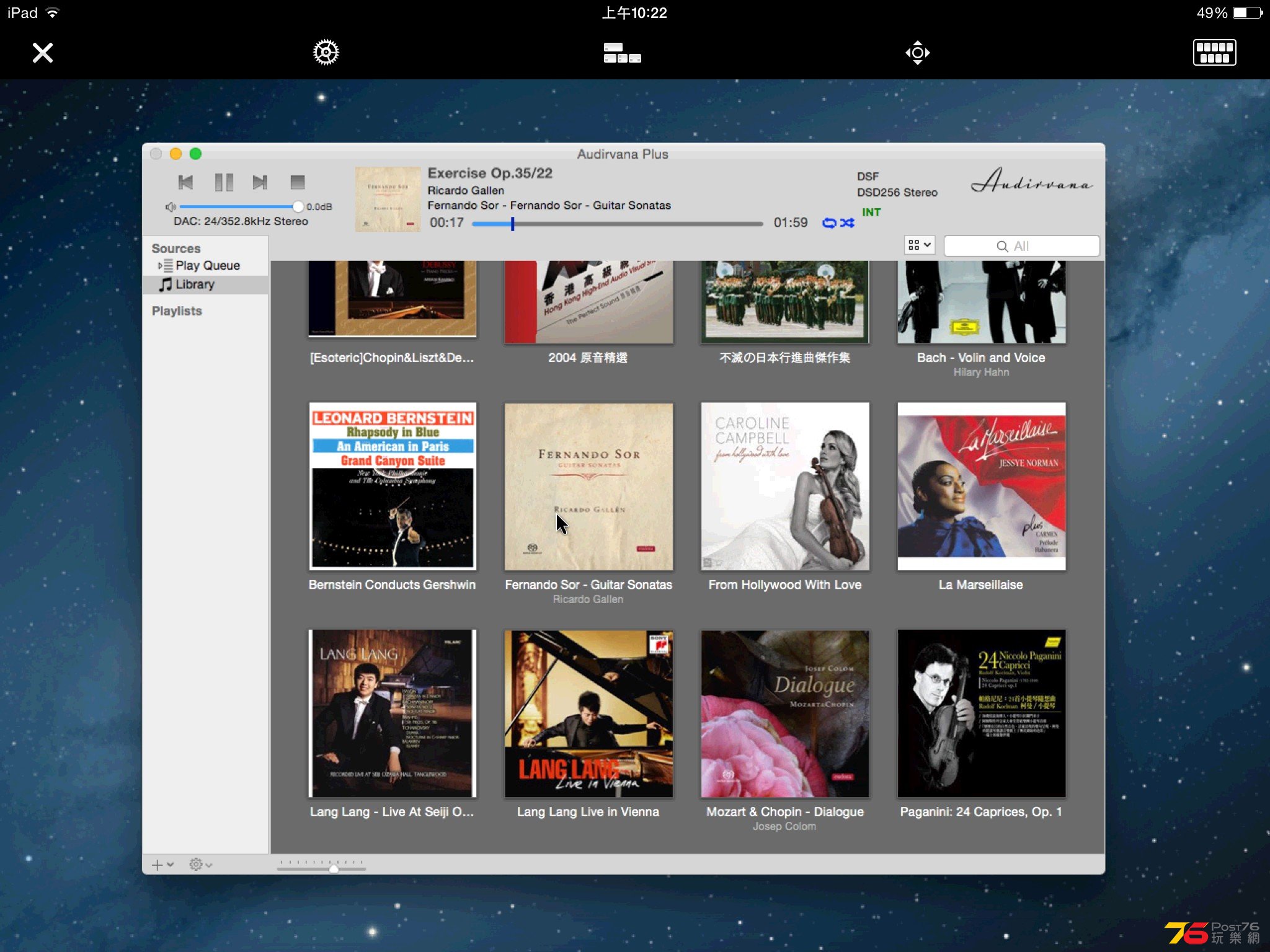Click Bernstein Conducts Gershwin title text
The width and height of the screenshot is (1270, 952).
(392, 584)
